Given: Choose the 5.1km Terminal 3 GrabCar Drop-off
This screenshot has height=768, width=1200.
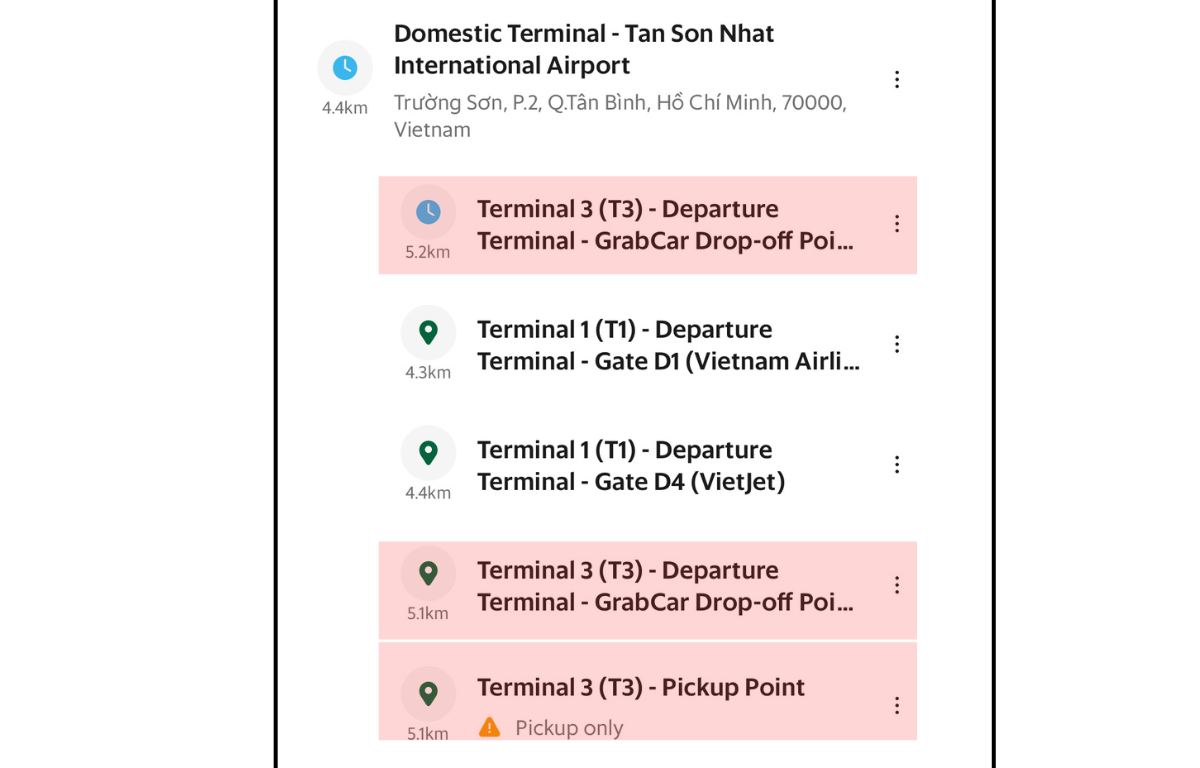Looking at the screenshot, I should tap(665, 586).
